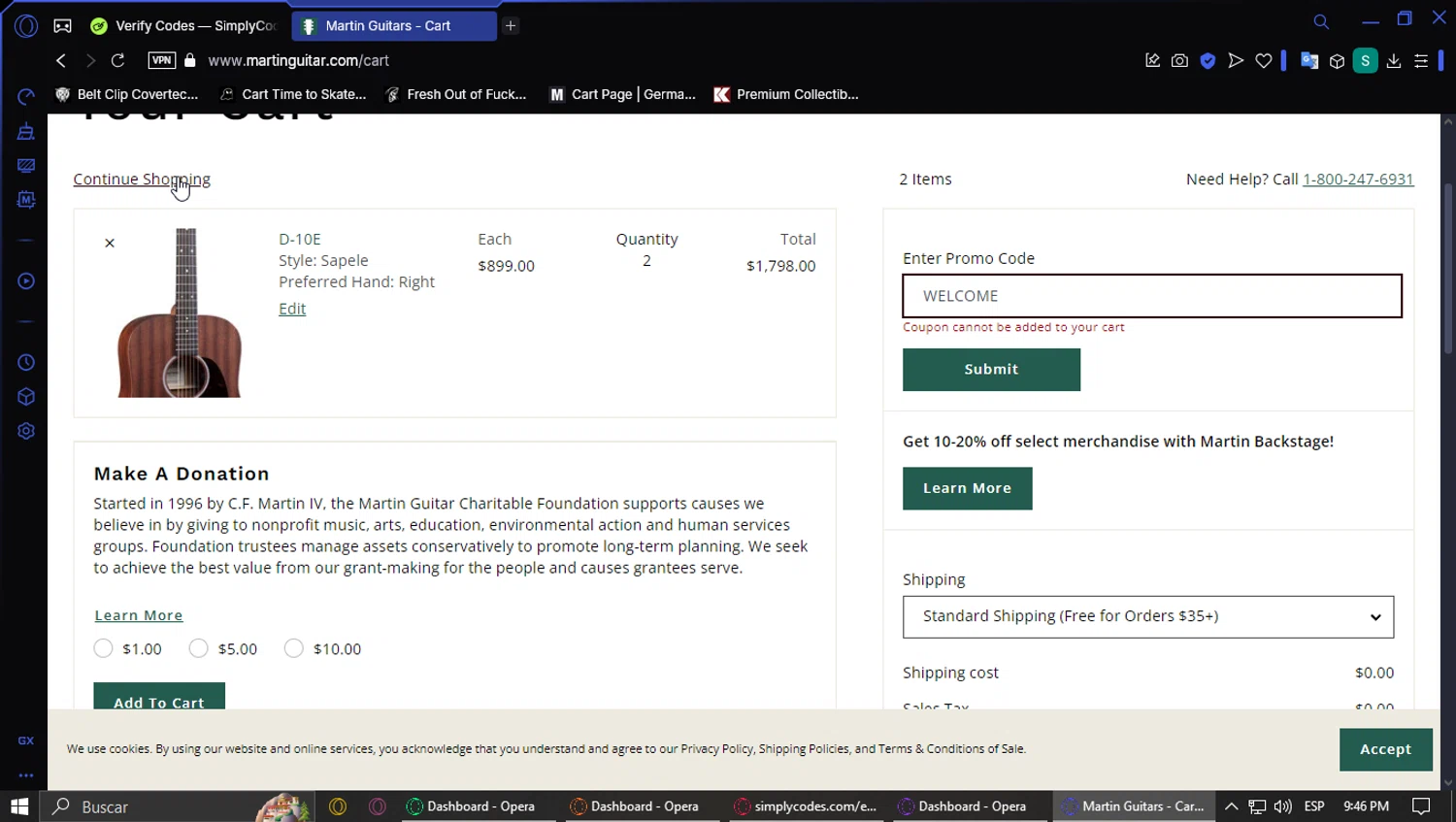Screen dimensions: 1456x822
Task: Open Cart Page Germa bookmark
Action: [623, 94]
